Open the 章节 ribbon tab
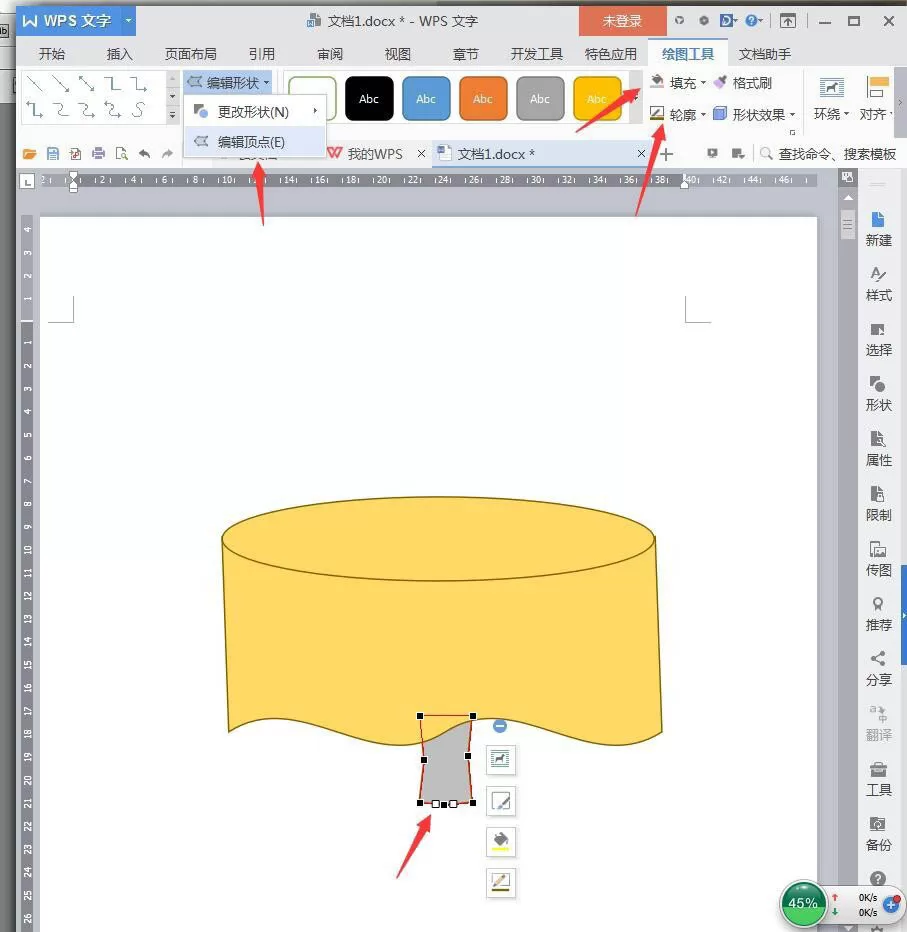 pos(465,54)
